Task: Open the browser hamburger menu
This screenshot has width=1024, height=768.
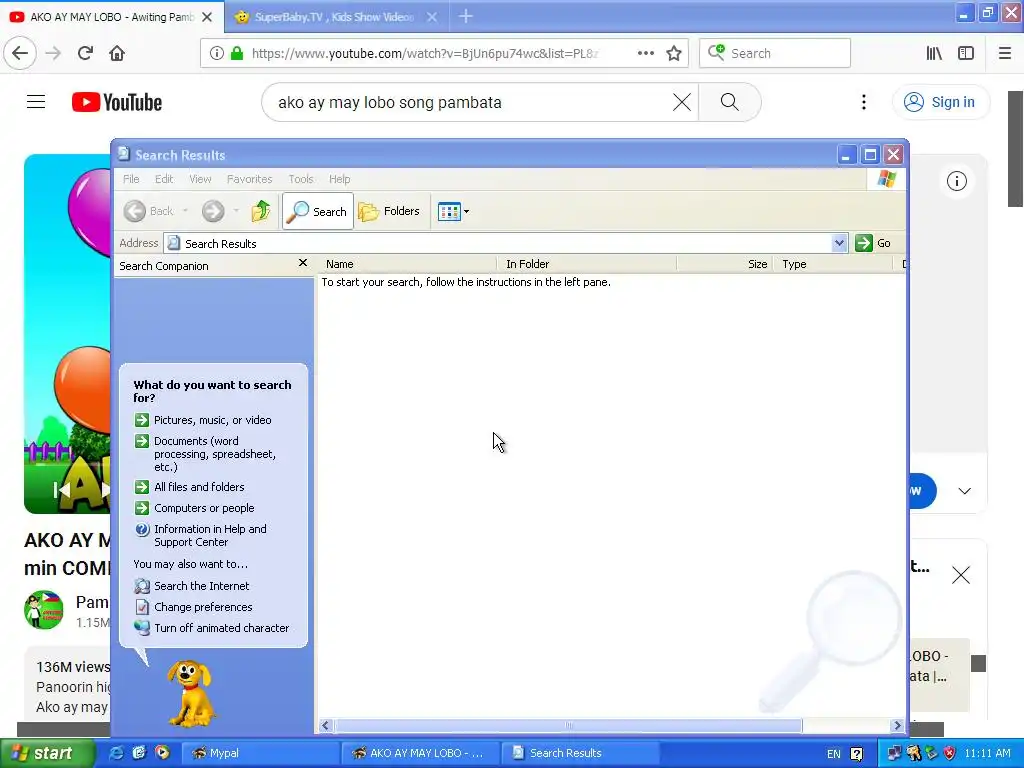Action: [x=1005, y=53]
